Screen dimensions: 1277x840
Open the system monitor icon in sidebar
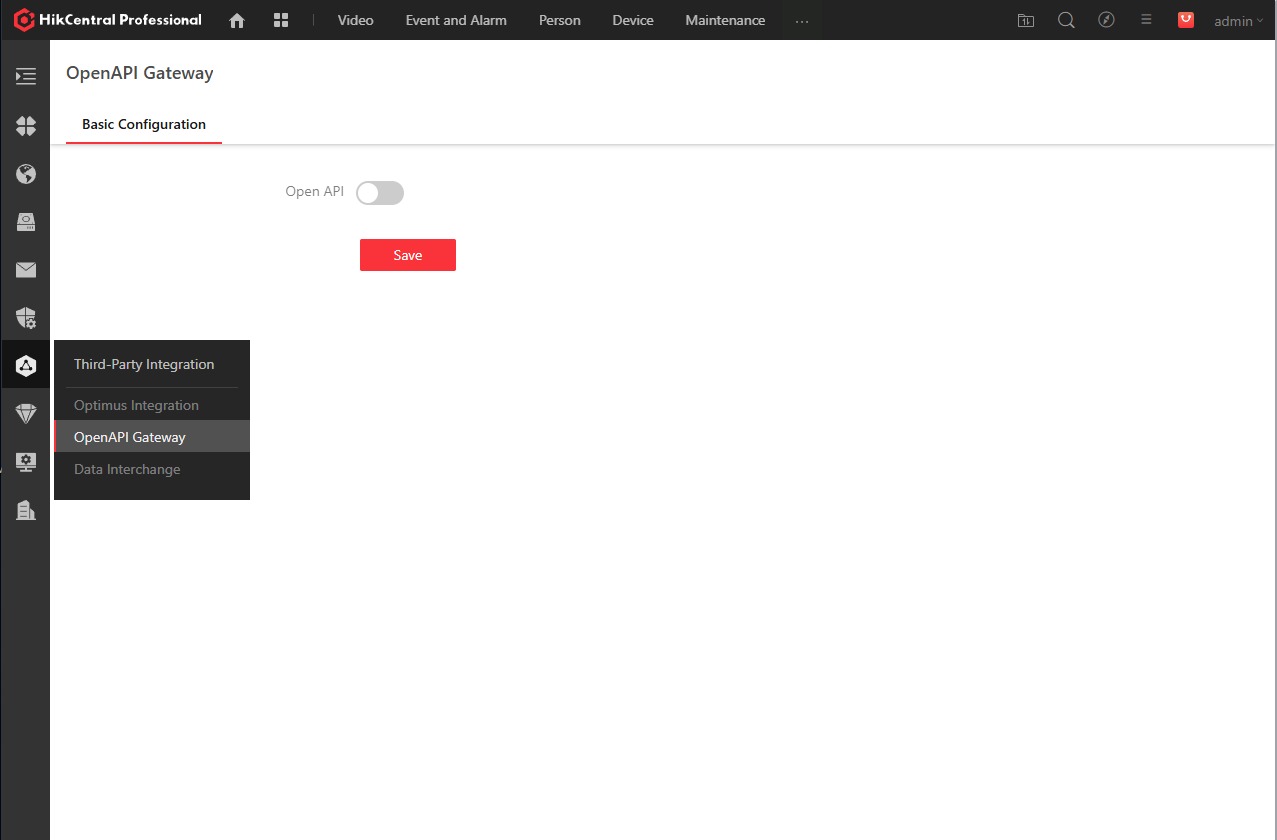click(26, 462)
